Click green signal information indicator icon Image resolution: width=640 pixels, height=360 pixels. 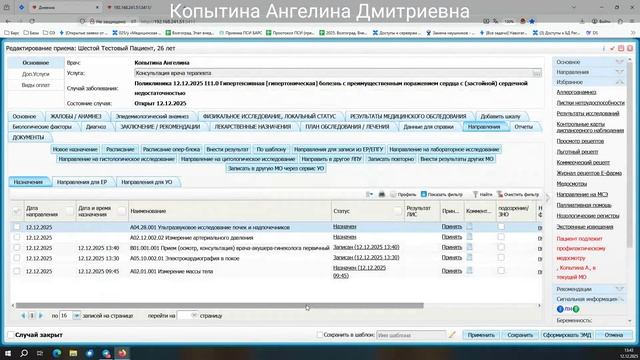(576, 309)
